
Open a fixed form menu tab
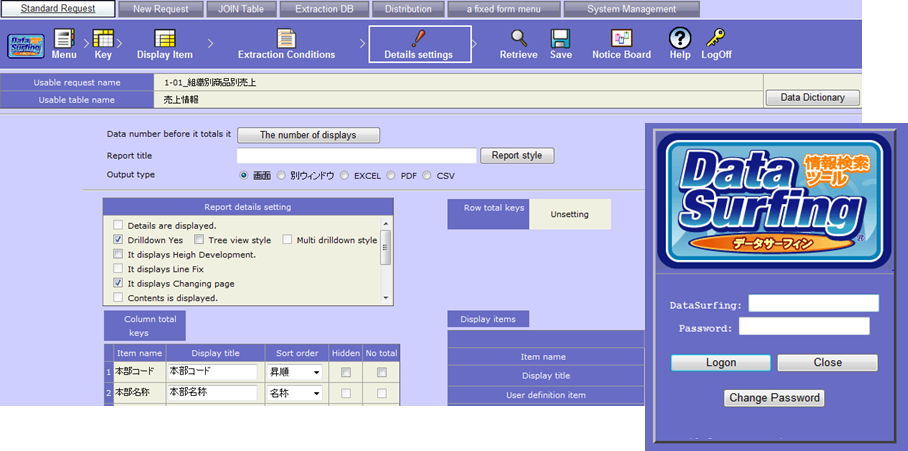(x=504, y=9)
